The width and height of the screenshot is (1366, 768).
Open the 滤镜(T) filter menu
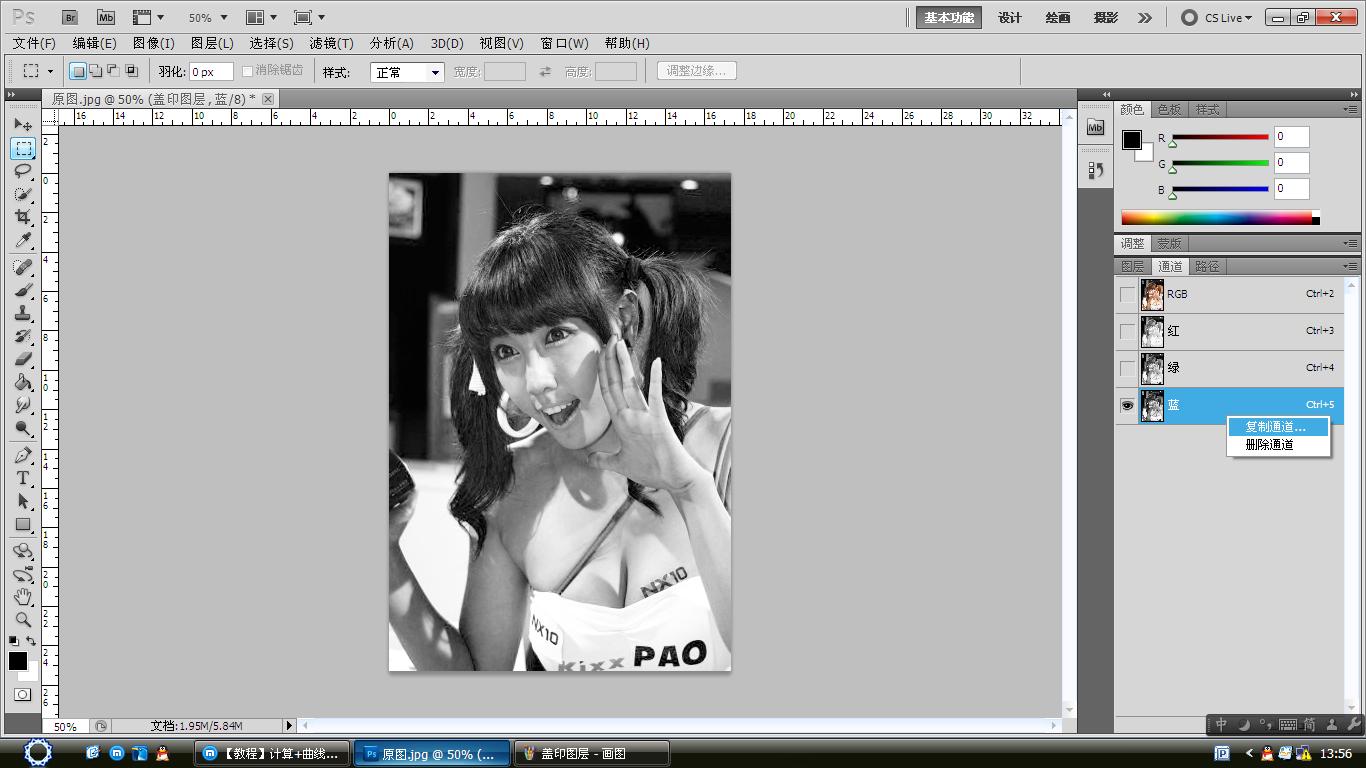[x=331, y=43]
